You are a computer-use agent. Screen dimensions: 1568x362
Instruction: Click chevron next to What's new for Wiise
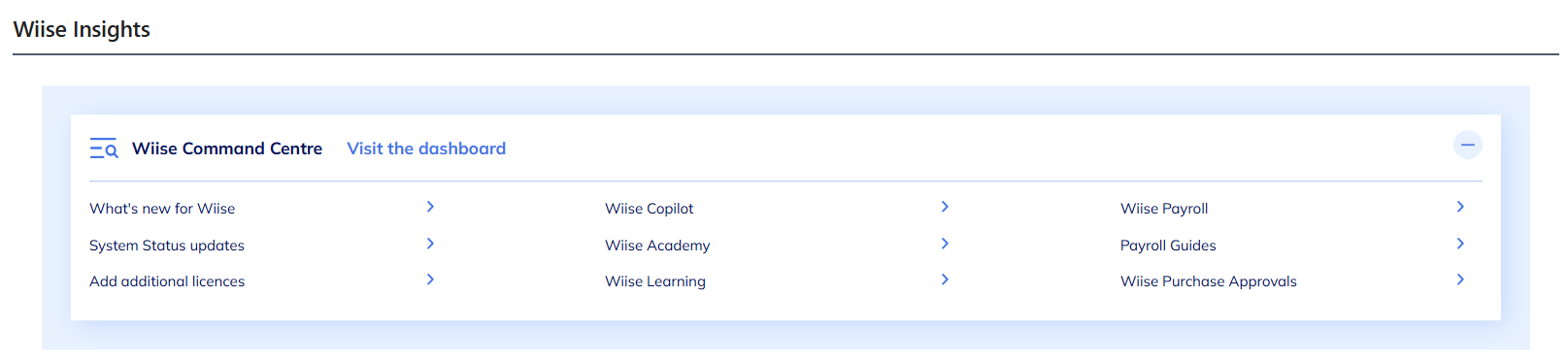(430, 207)
